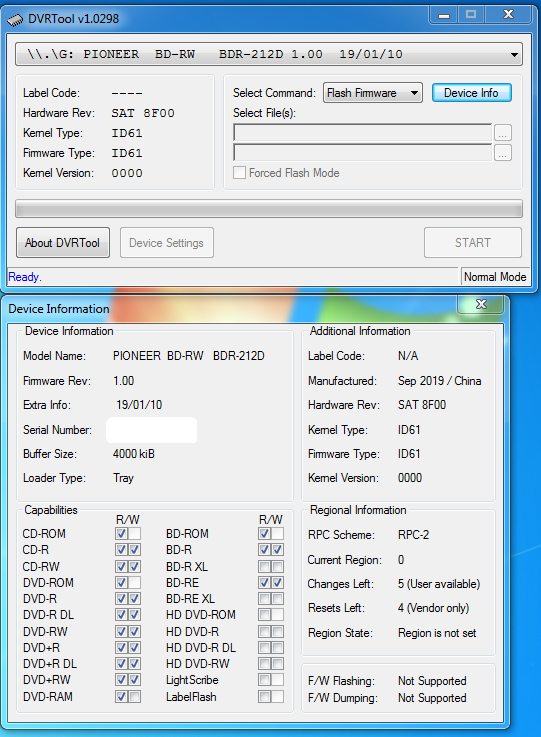Click the Manufactured value 'Sep 2019 / China'
The image size is (541, 737).
click(x=439, y=381)
